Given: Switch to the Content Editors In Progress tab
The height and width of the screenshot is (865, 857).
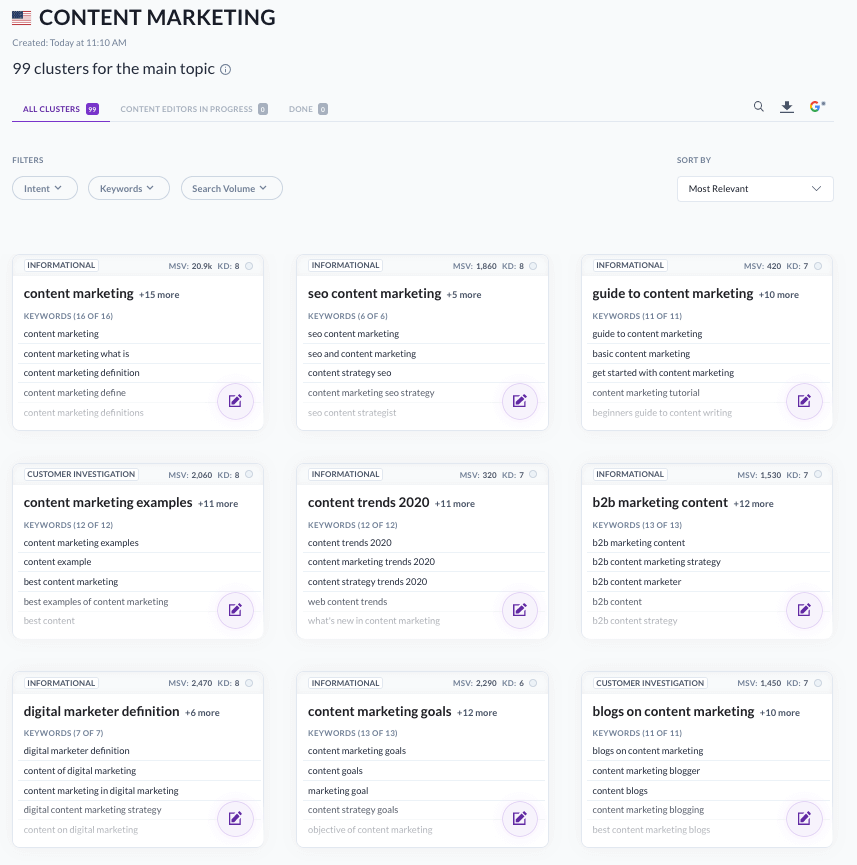Looking at the screenshot, I should pos(186,108).
